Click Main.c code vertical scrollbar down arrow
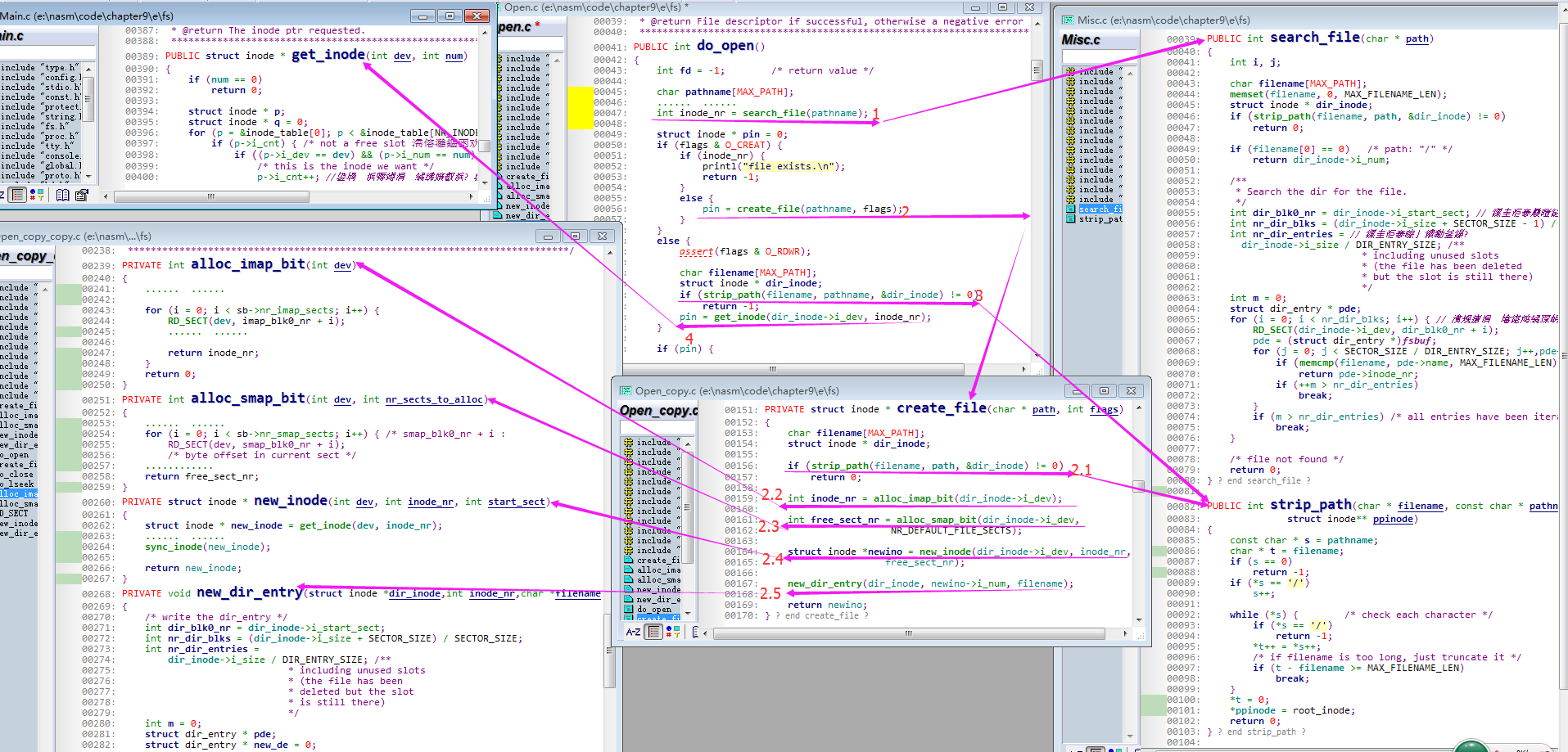The height and width of the screenshot is (752, 1568). pyautogui.click(x=485, y=182)
